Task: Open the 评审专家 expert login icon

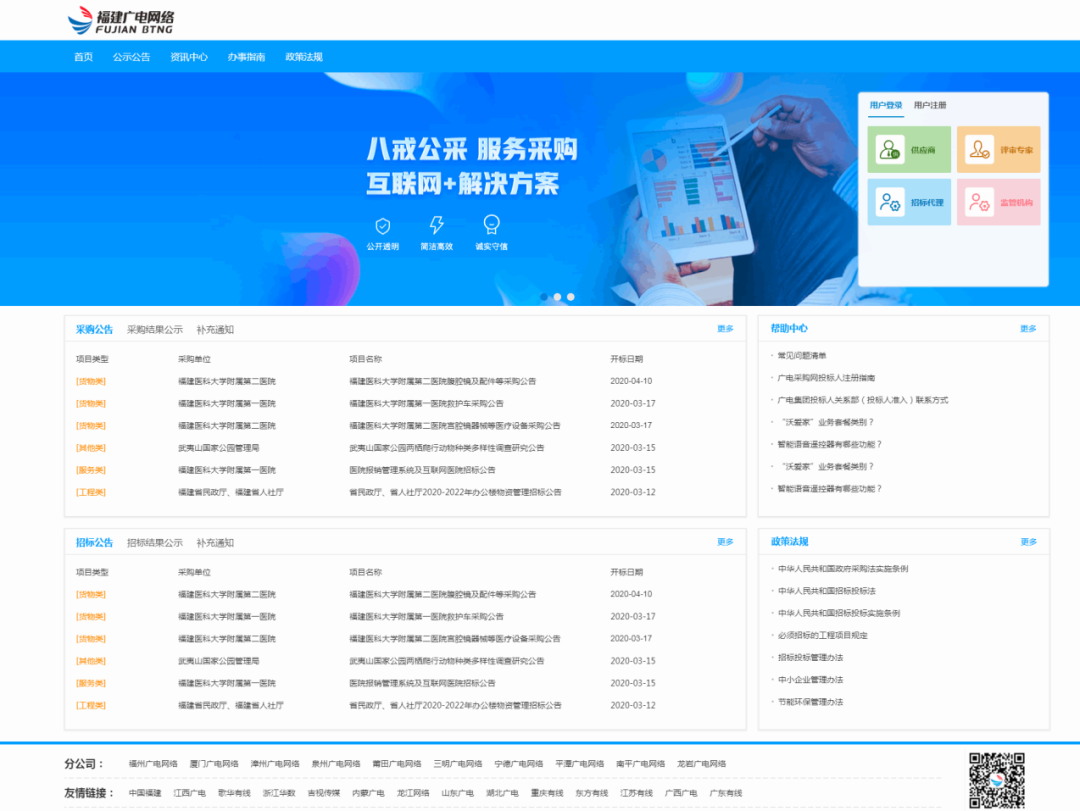Action: pos(979,150)
